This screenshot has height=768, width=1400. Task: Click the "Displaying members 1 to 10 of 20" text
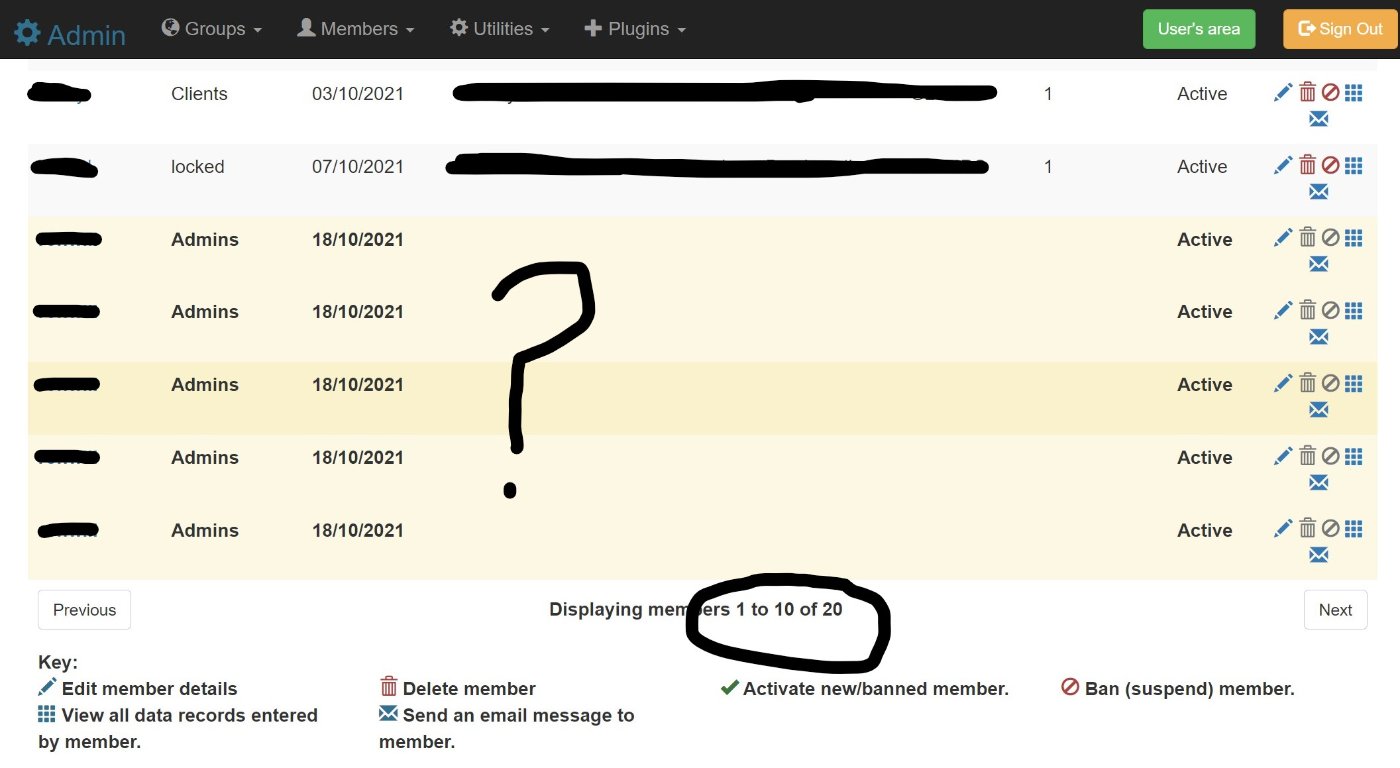pyautogui.click(x=696, y=610)
